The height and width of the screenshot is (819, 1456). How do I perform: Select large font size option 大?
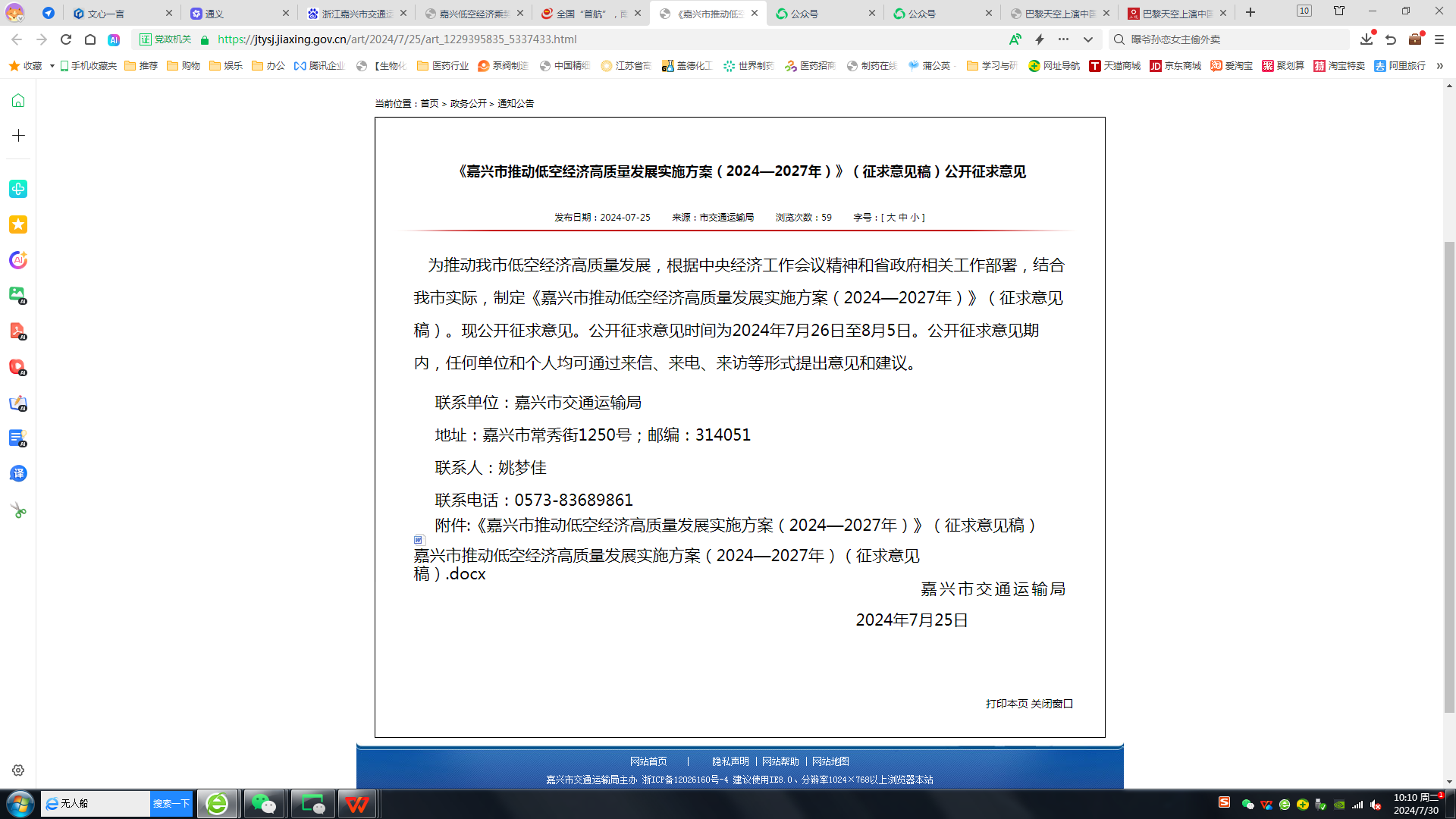coord(891,218)
